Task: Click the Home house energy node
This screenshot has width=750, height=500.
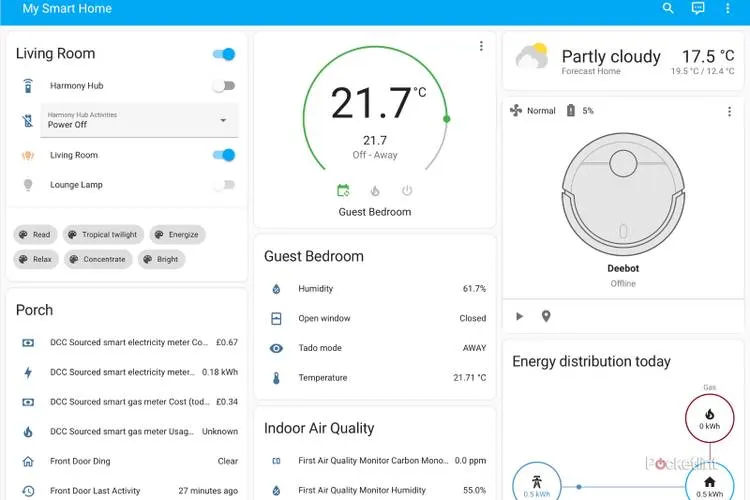Action: (709, 483)
